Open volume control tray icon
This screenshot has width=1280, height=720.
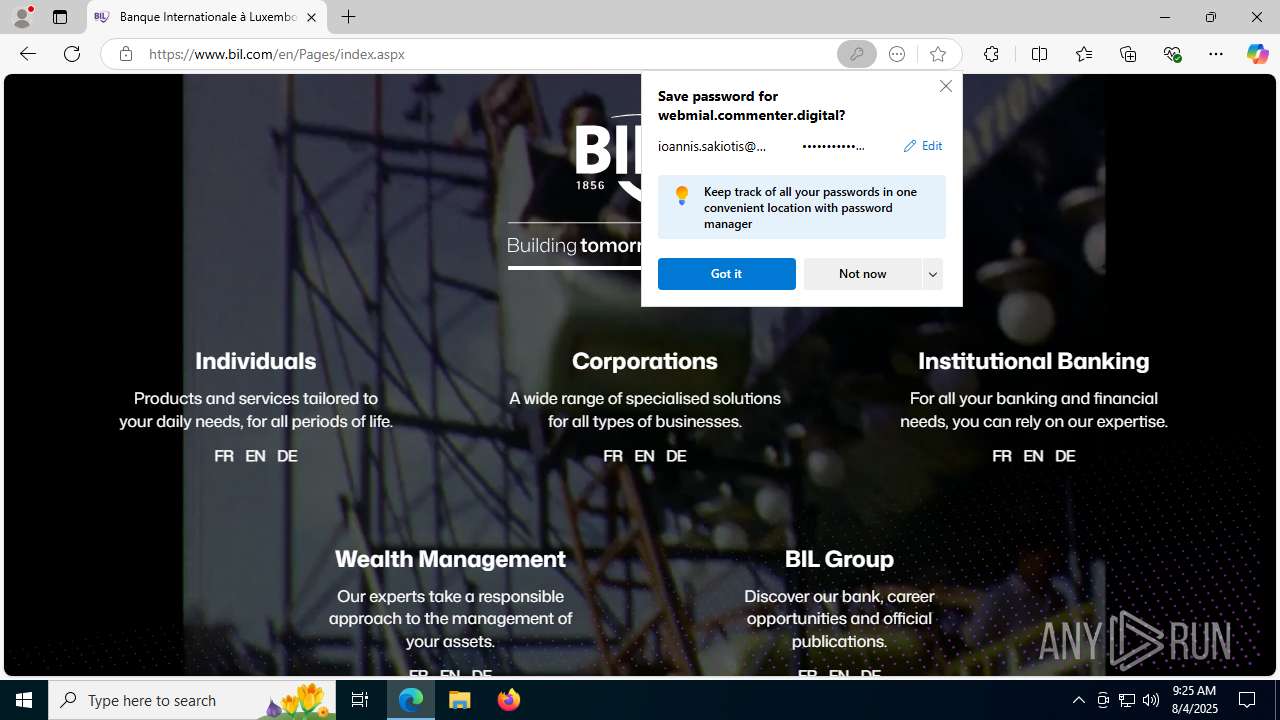tap(1151, 700)
